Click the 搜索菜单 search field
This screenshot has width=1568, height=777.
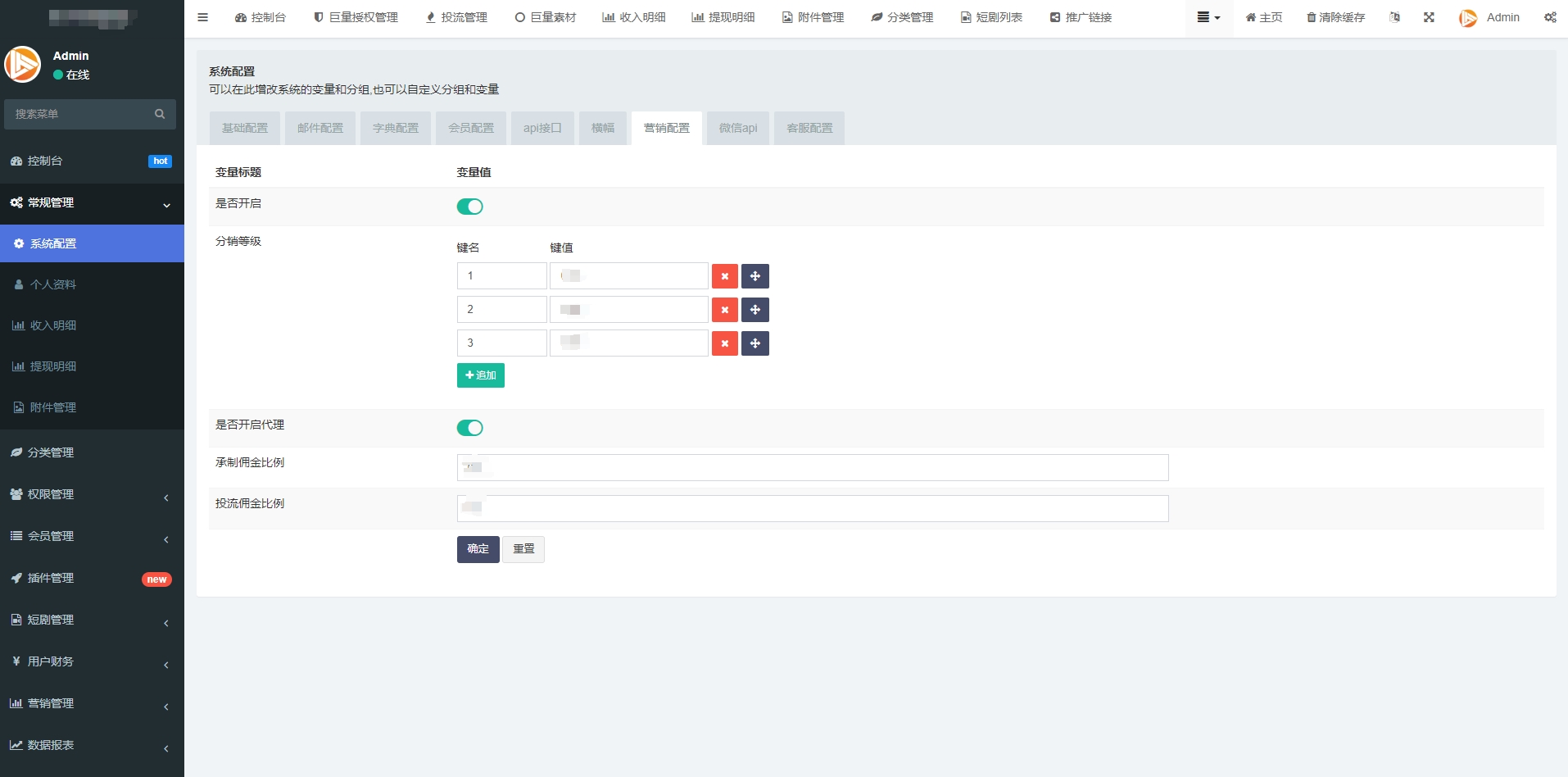click(79, 114)
